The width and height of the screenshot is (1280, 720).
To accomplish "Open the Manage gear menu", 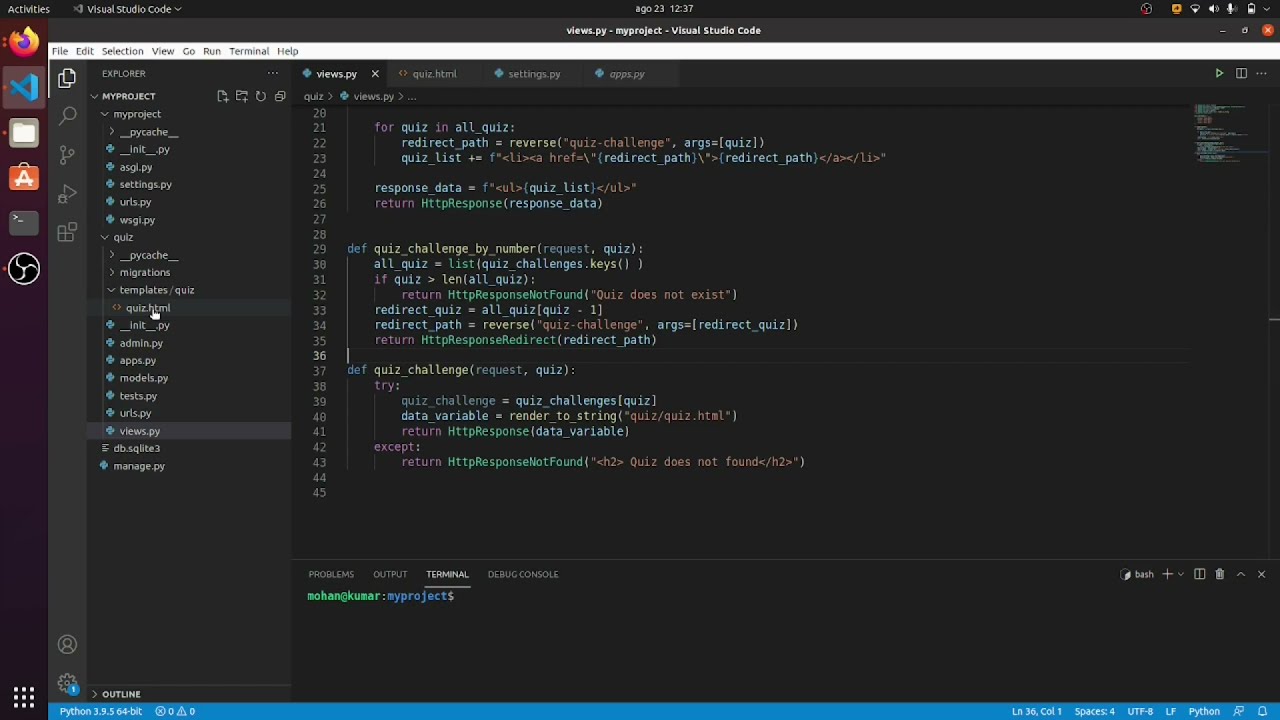I will tap(67, 684).
